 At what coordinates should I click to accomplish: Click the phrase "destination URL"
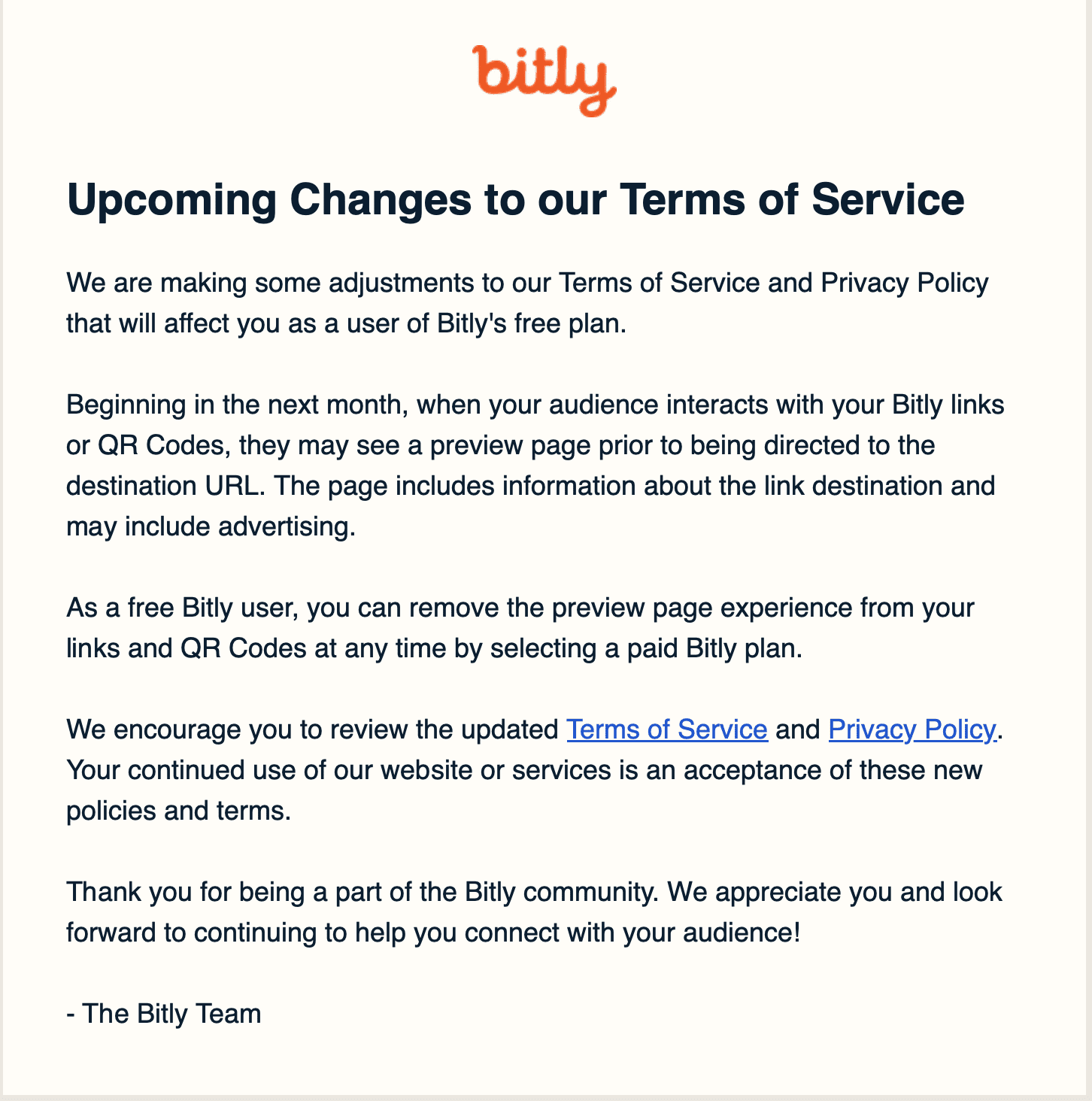pyautogui.click(x=164, y=487)
